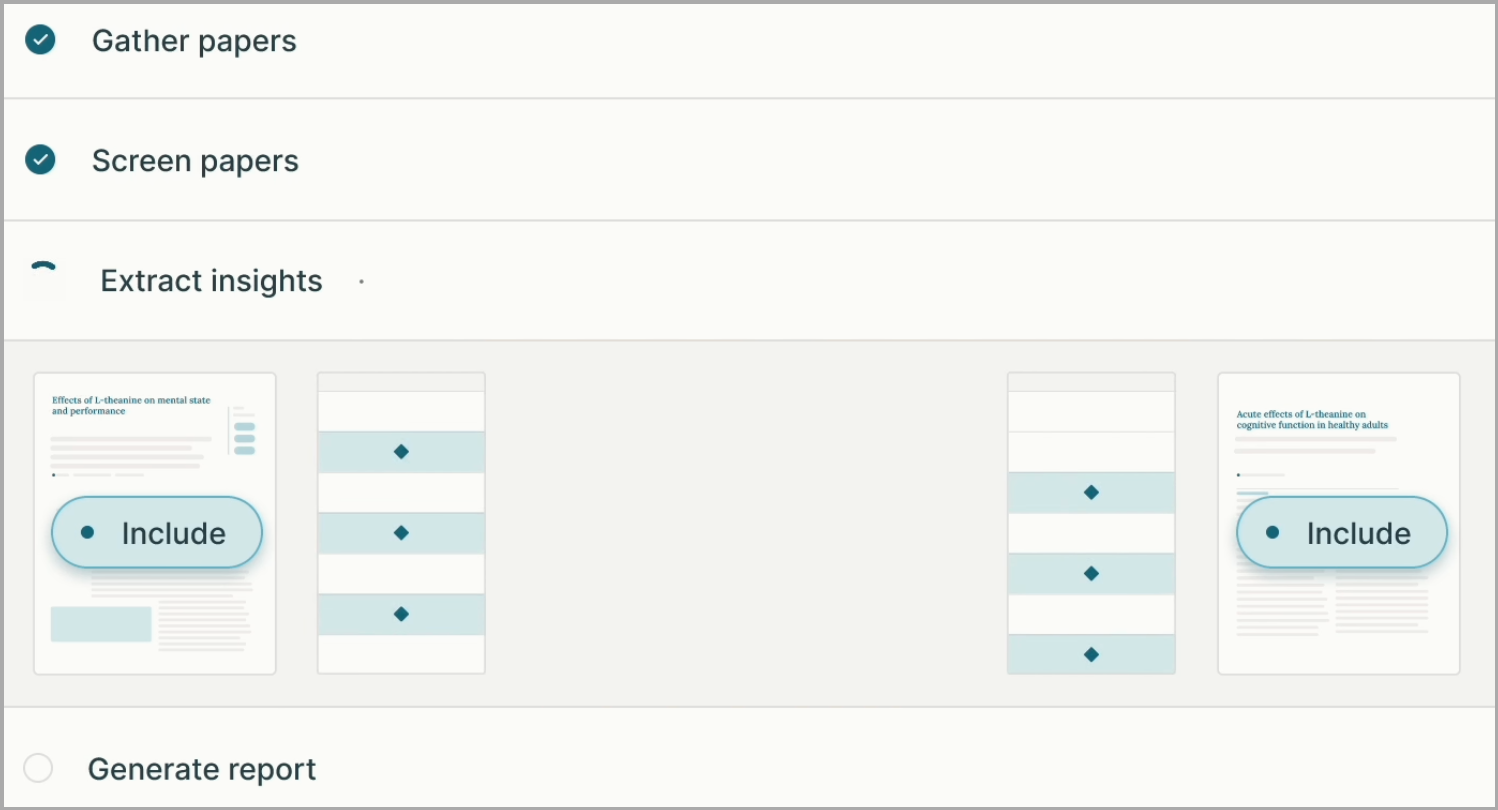Click Include on the cognitive function paper

pos(1342,533)
